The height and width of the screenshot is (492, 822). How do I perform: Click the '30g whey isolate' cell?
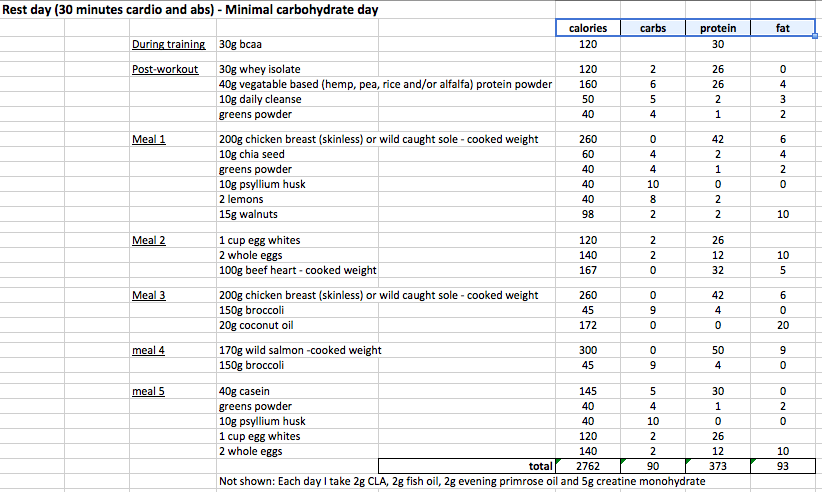[x=297, y=69]
